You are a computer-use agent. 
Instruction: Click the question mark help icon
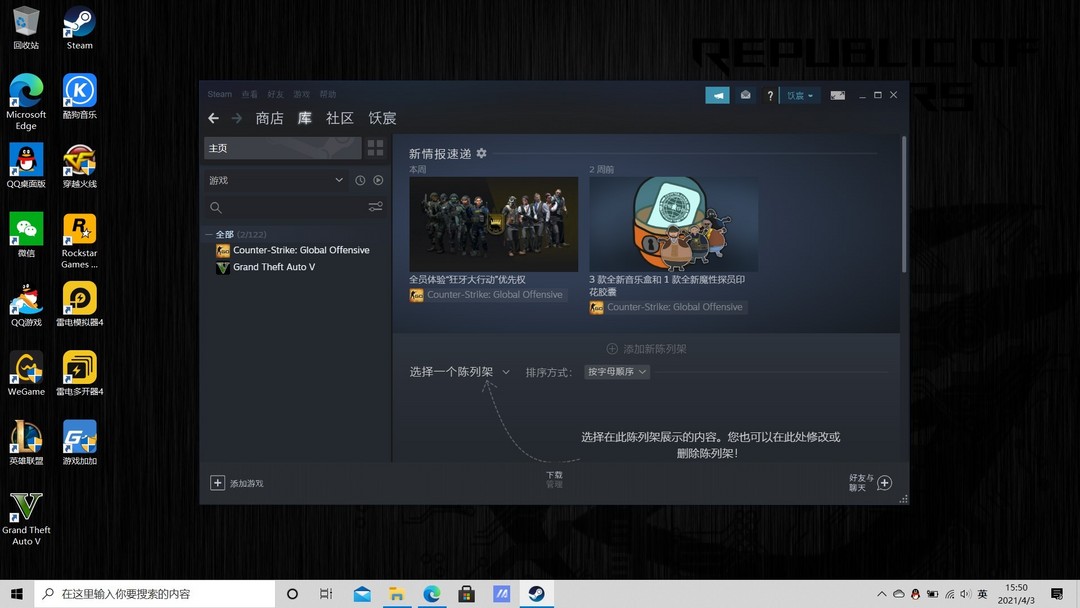point(770,95)
